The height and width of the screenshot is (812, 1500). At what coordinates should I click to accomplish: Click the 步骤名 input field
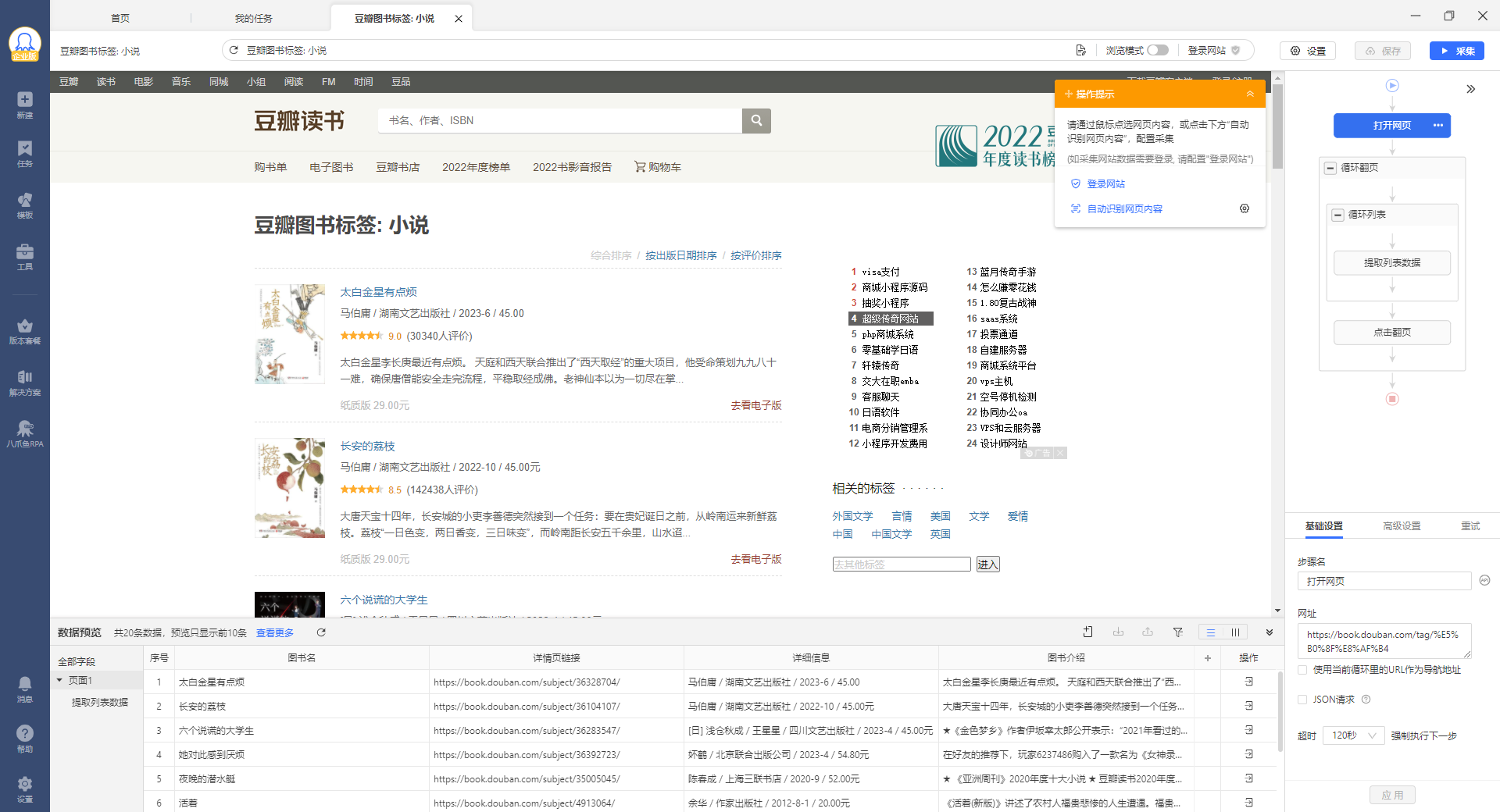1384,581
